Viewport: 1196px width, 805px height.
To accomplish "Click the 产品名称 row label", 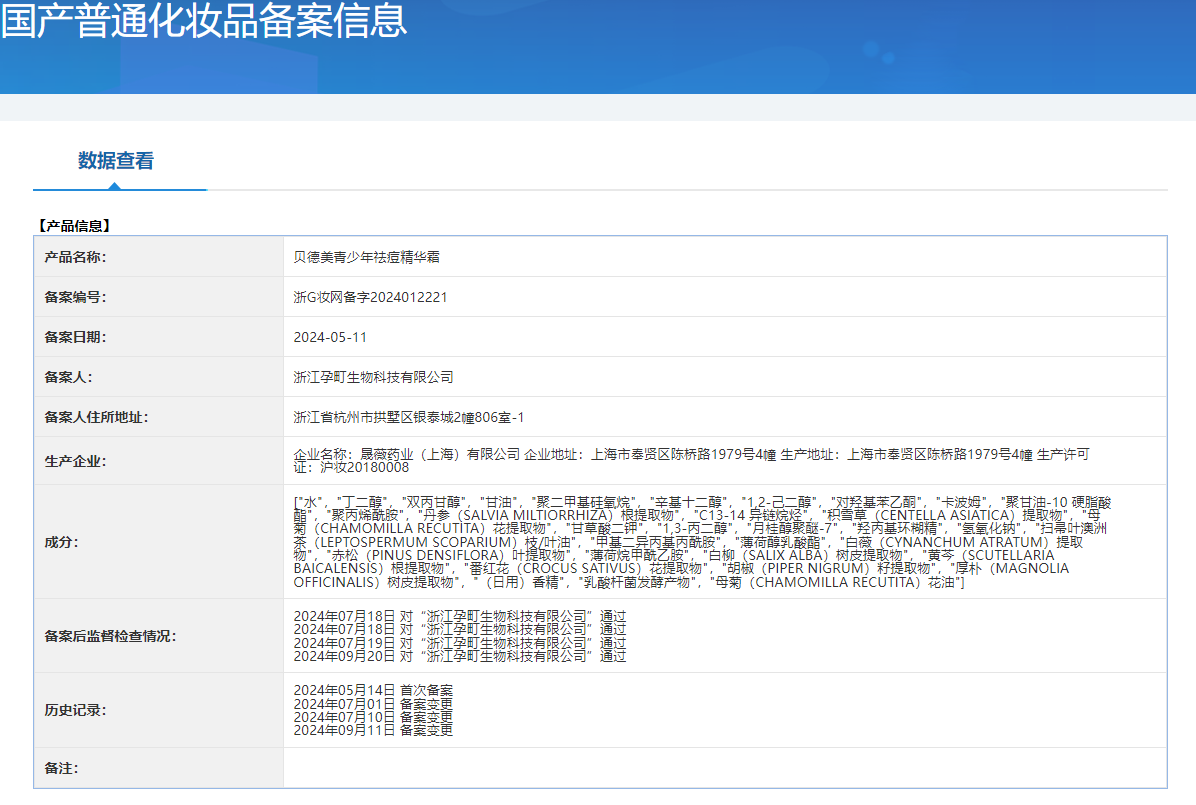I will click(x=75, y=257).
